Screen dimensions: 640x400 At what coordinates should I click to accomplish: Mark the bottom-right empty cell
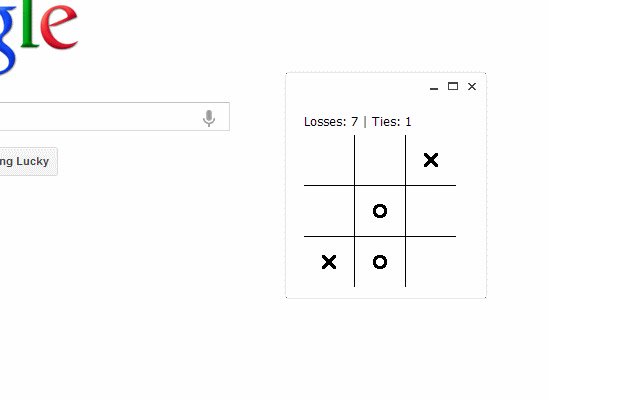(431, 262)
